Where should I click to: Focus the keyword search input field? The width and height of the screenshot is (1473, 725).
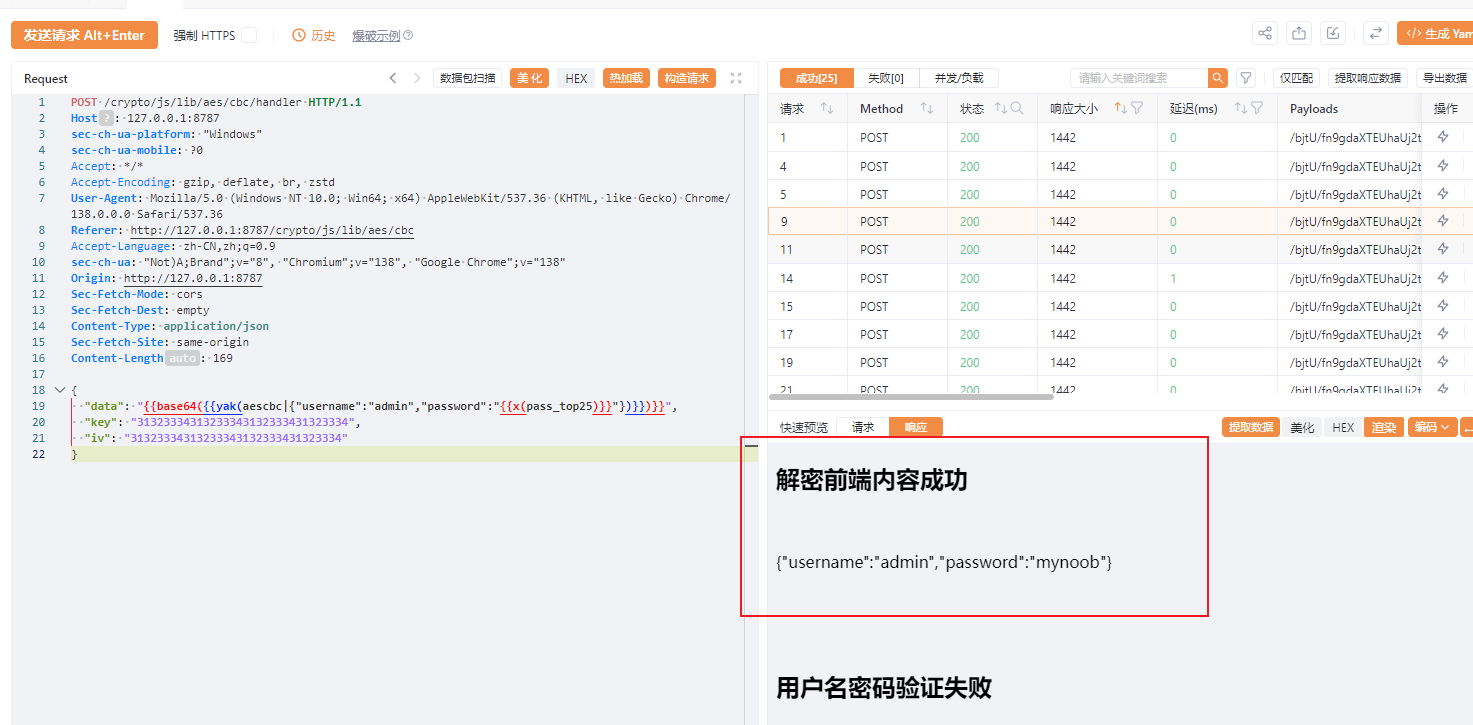1139,78
